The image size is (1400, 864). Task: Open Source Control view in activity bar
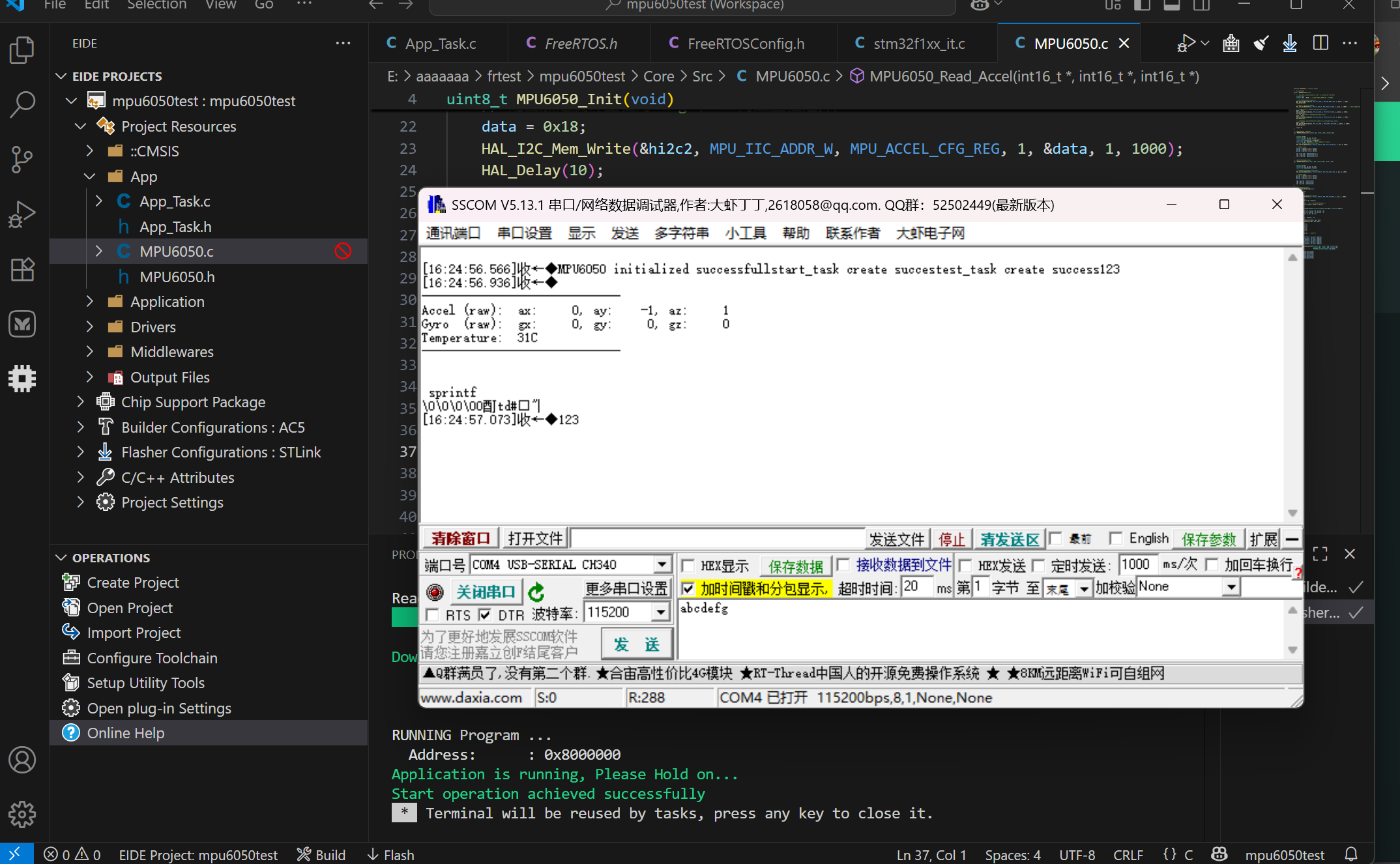[x=22, y=160]
